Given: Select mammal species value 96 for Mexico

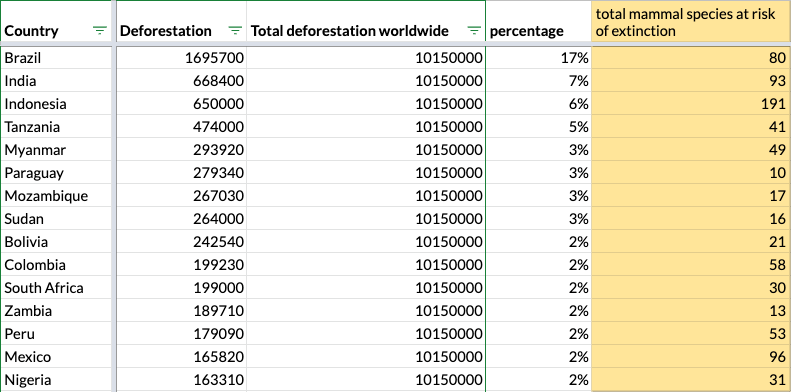Looking at the screenshot, I should point(691,357).
